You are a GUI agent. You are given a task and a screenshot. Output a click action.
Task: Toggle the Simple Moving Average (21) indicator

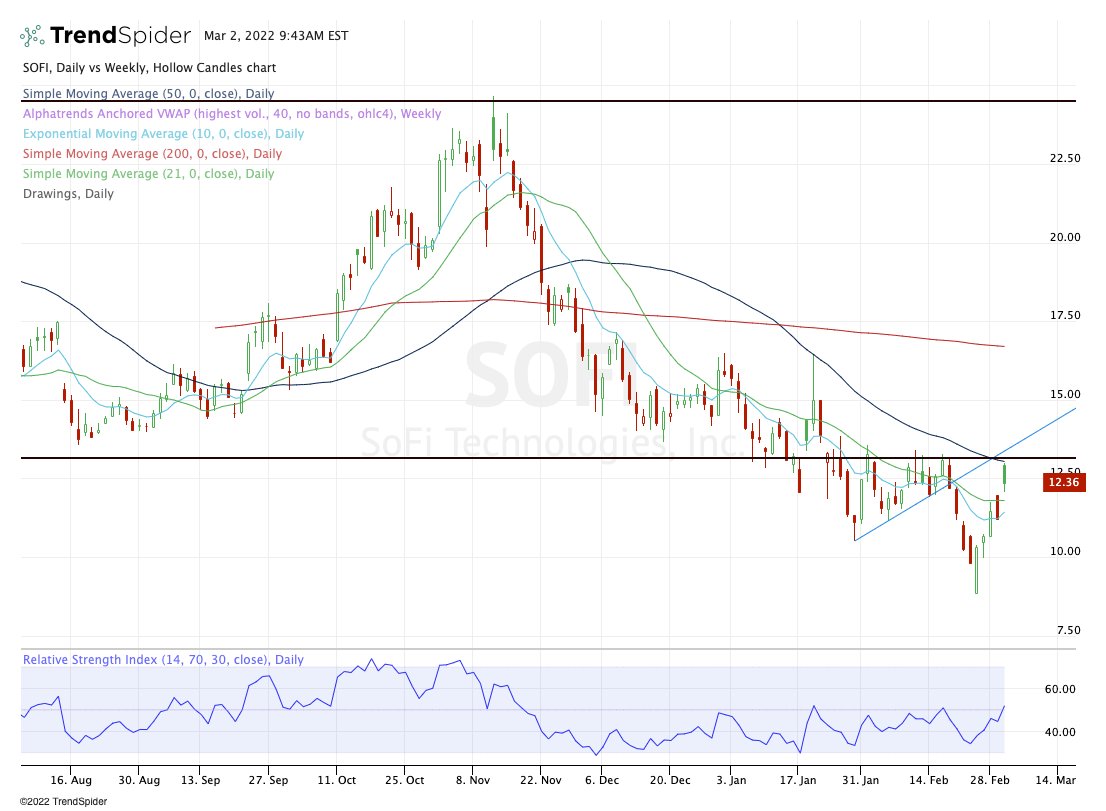(x=148, y=173)
